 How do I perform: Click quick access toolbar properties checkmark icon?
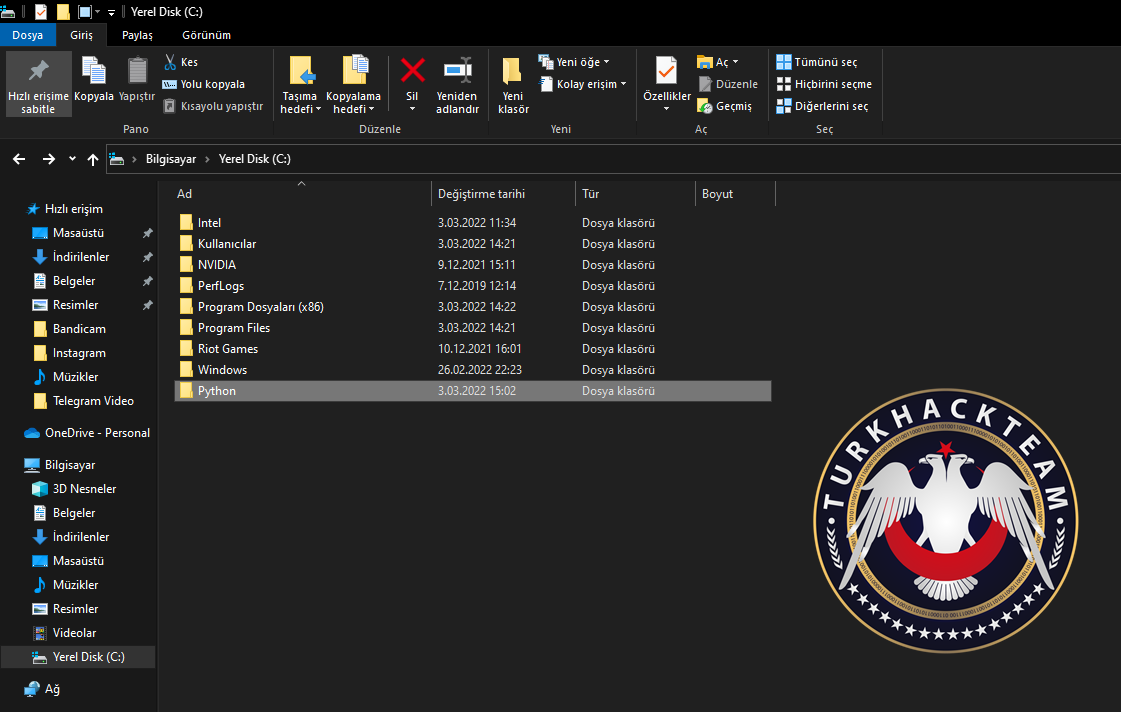pyautogui.click(x=41, y=11)
